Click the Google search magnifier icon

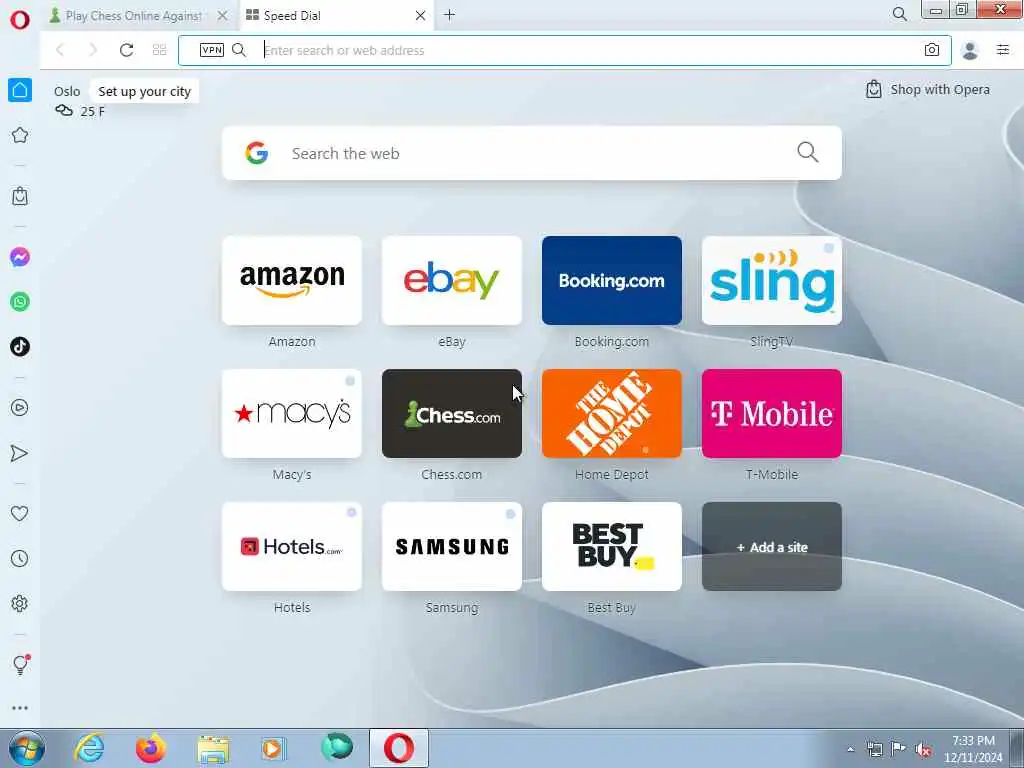pos(808,152)
